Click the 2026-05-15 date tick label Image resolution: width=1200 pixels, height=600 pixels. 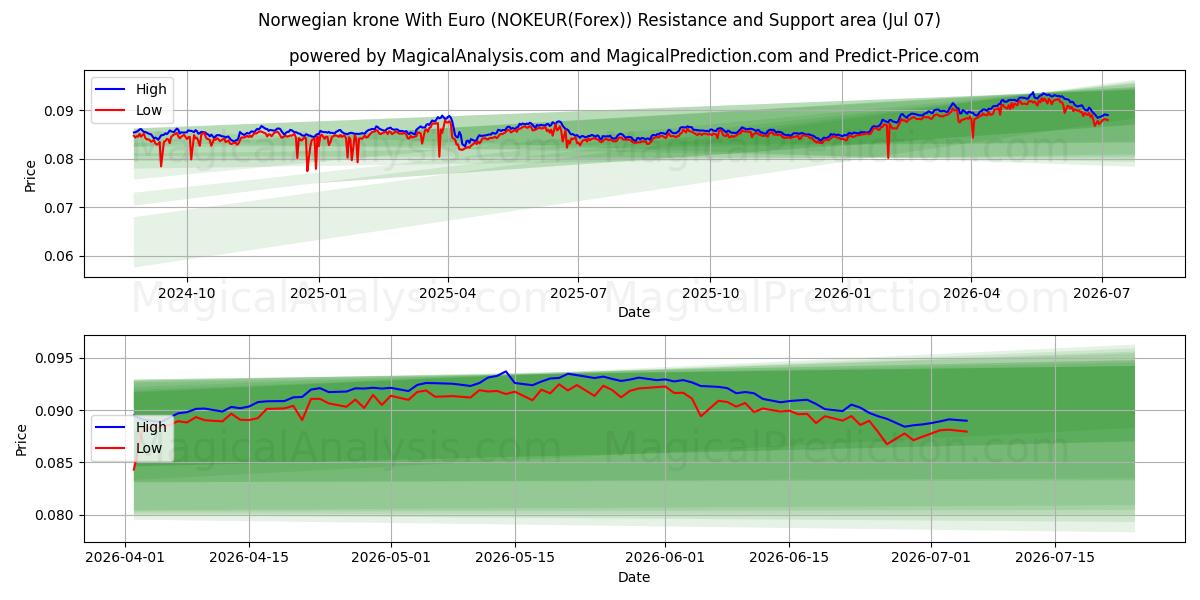[515, 560]
